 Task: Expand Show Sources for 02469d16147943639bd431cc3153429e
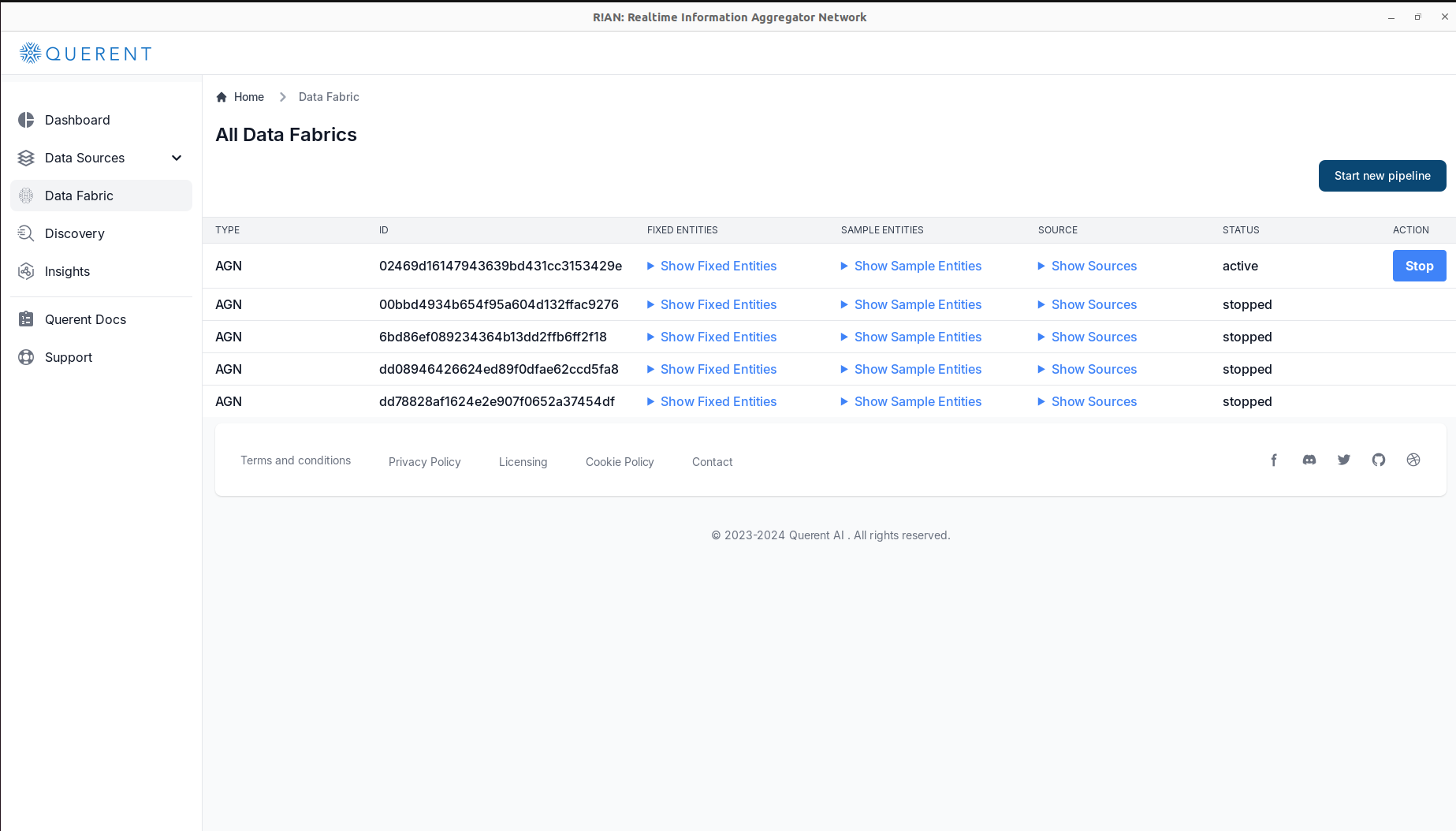(x=1088, y=266)
